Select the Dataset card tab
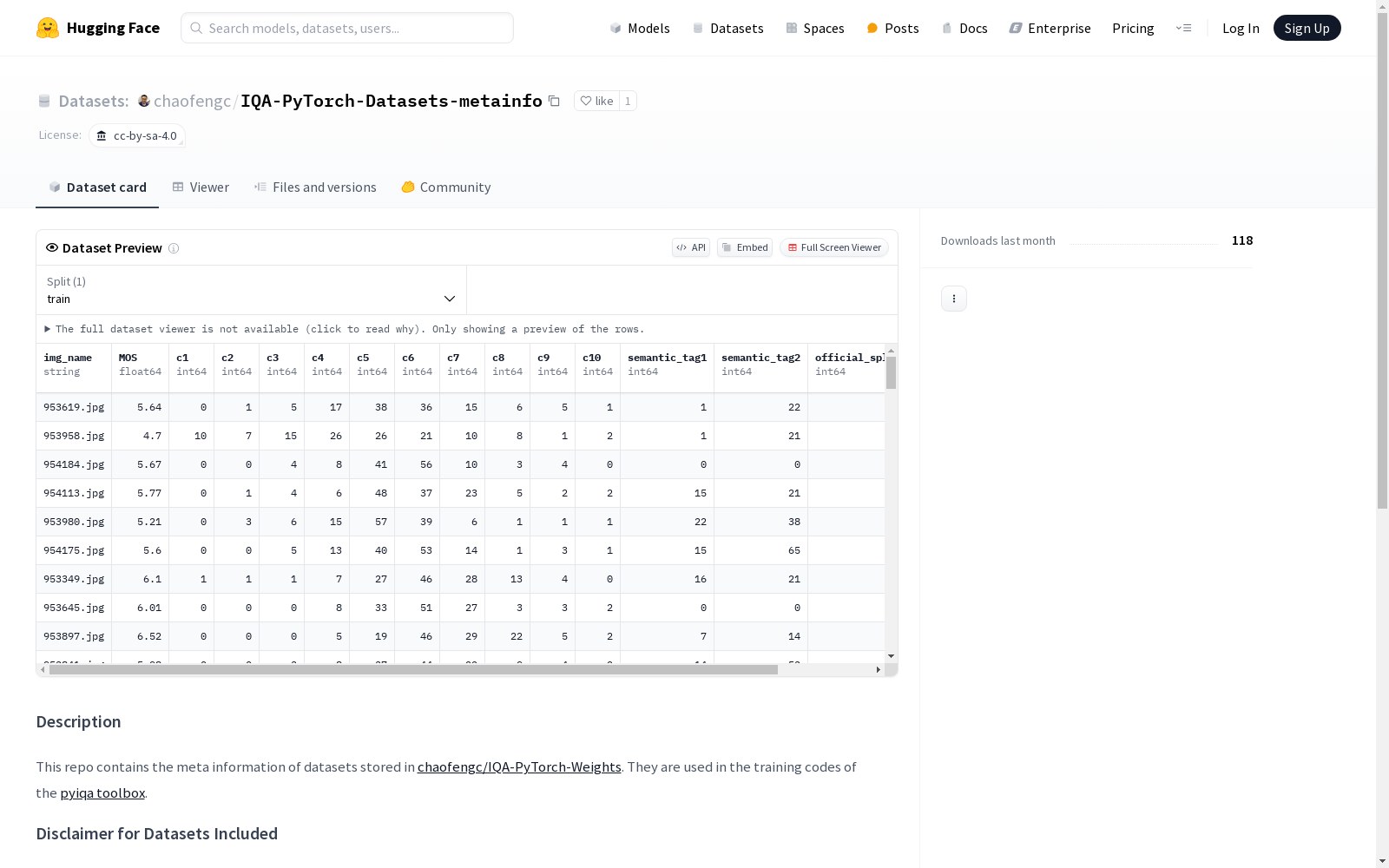 (97, 187)
